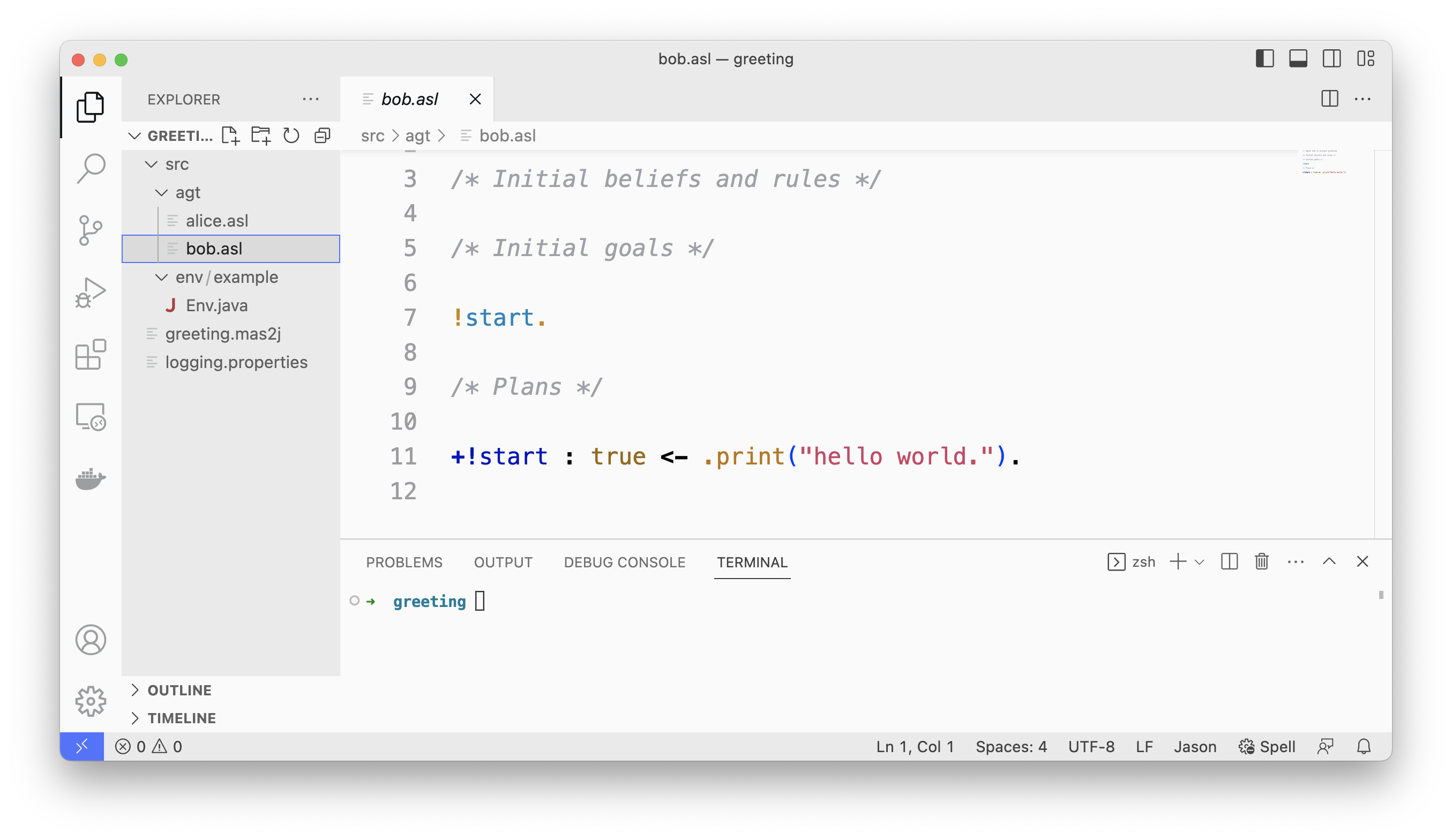Click the Source Control icon in sidebar
The width and height of the screenshot is (1452, 840).
[91, 228]
